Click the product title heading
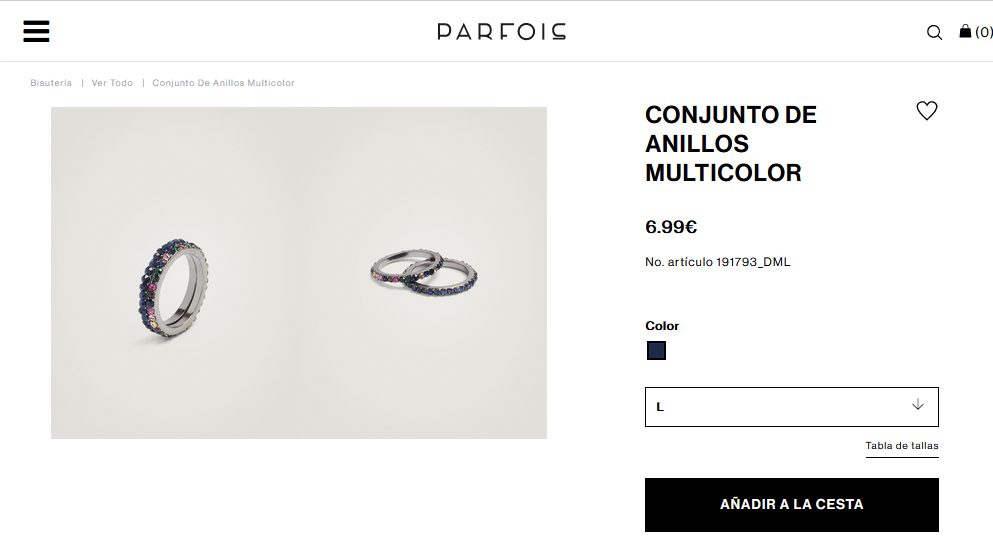Viewport: 993px width, 543px height. 731,144
